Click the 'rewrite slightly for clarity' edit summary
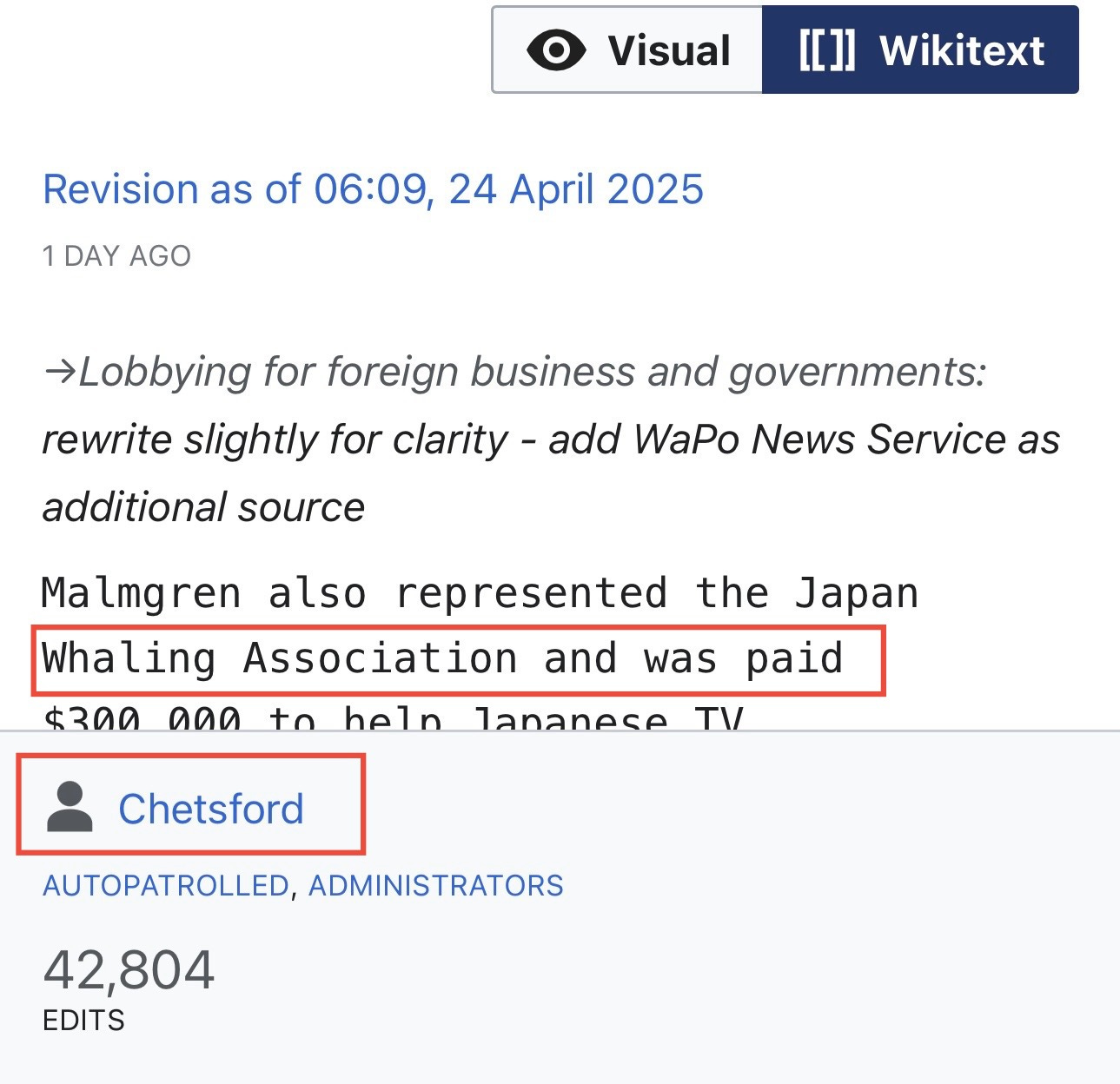Image resolution: width=1120 pixels, height=1084 pixels. click(x=275, y=440)
